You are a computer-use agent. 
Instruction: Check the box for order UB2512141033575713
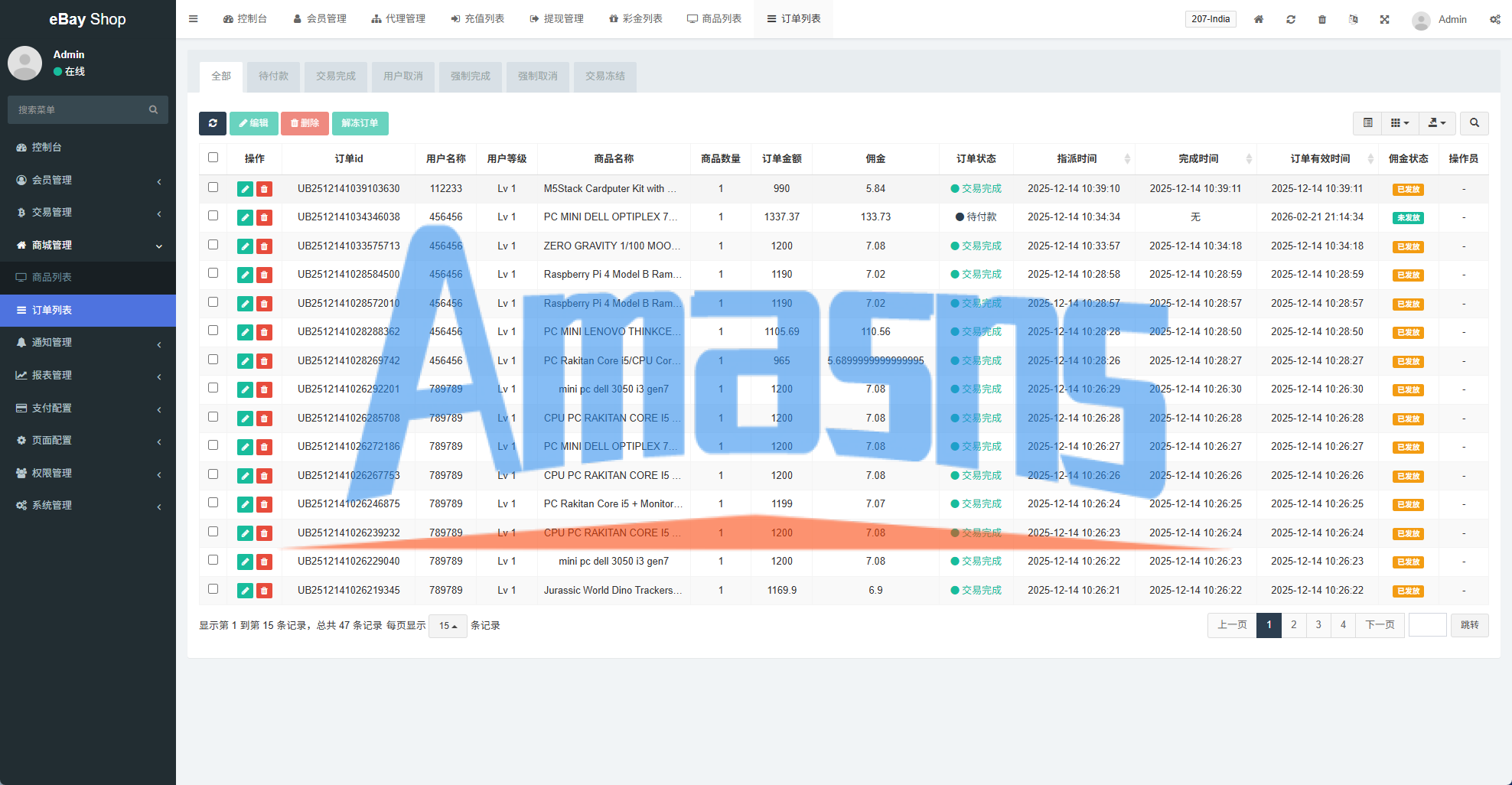[x=213, y=245]
